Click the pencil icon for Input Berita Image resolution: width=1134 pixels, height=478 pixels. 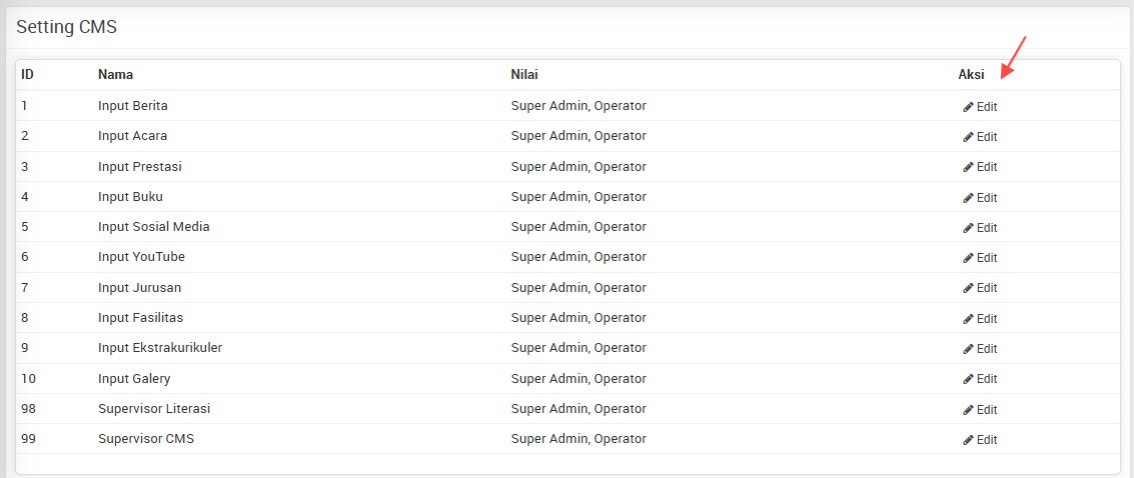(x=968, y=107)
